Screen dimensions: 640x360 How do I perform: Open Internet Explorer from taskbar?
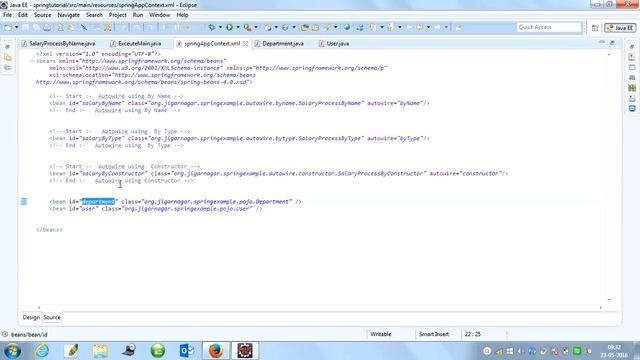tap(42, 351)
